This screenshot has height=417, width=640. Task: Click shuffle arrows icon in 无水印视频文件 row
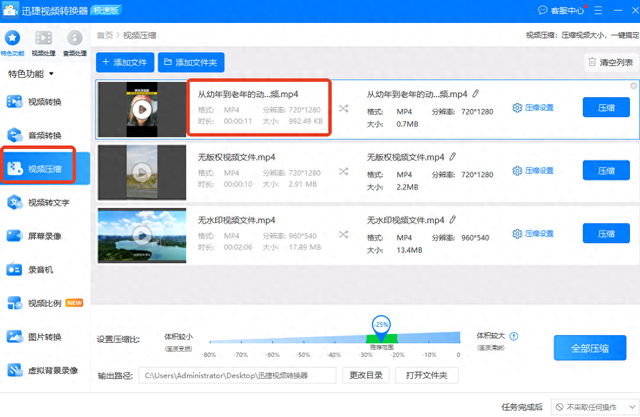pyautogui.click(x=344, y=235)
